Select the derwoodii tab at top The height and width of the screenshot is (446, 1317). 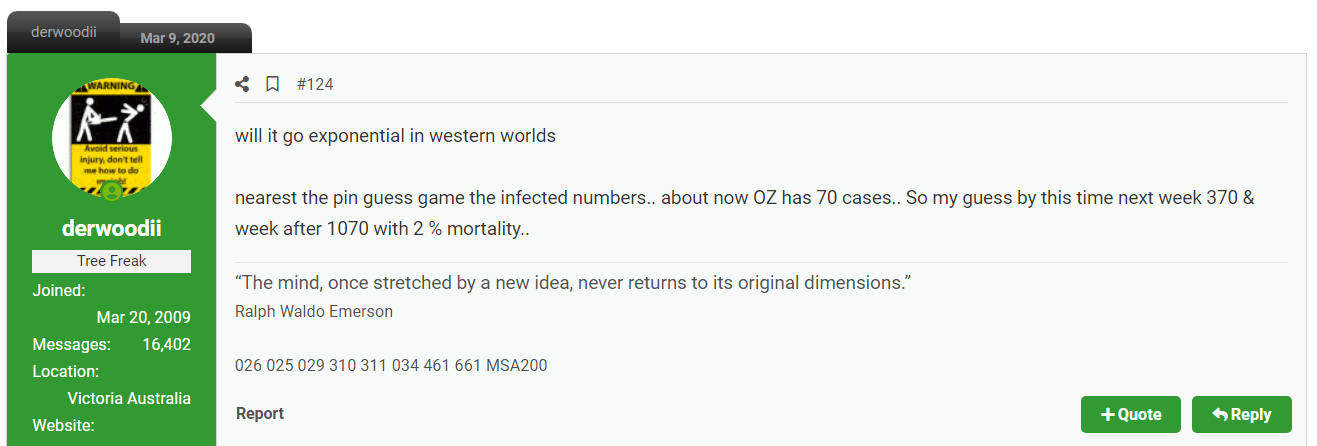(x=64, y=32)
